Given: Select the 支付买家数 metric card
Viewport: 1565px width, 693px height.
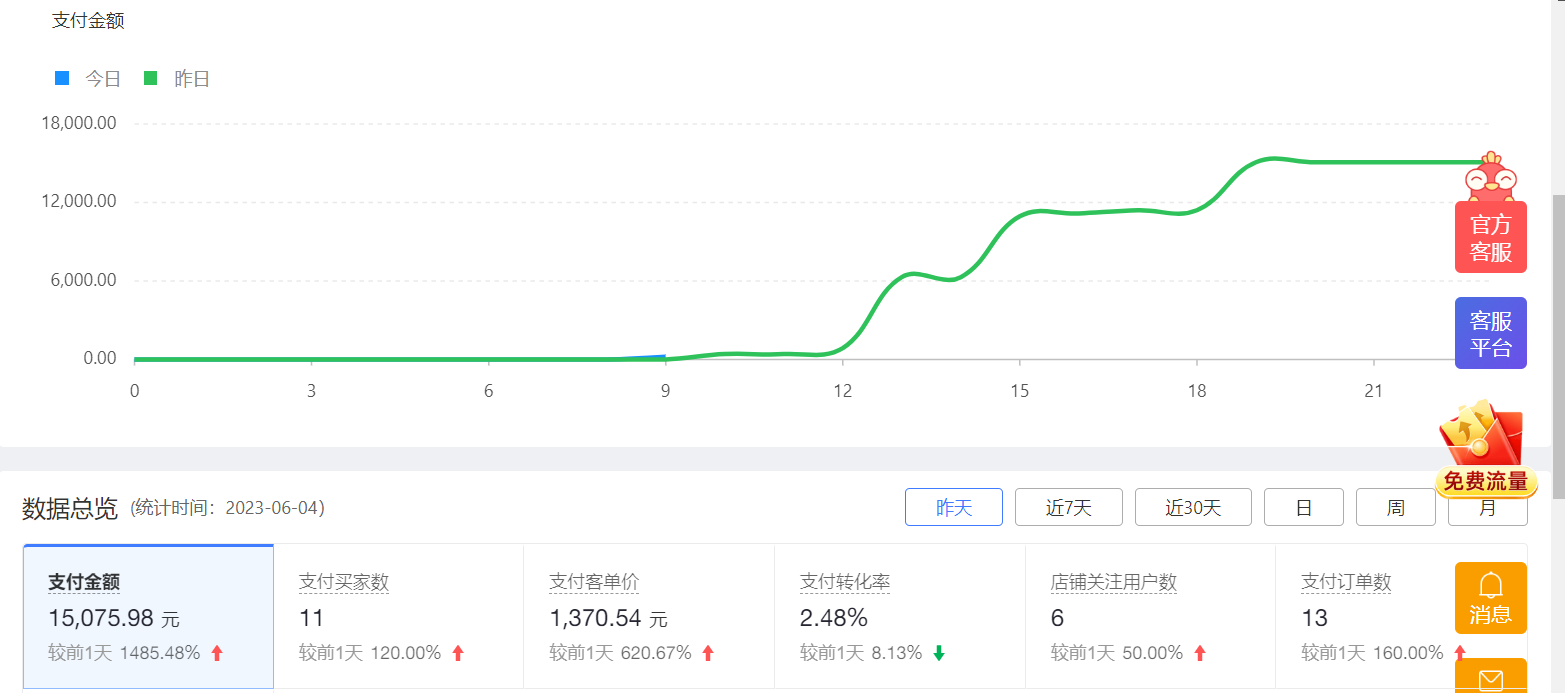Looking at the screenshot, I should (x=398, y=617).
